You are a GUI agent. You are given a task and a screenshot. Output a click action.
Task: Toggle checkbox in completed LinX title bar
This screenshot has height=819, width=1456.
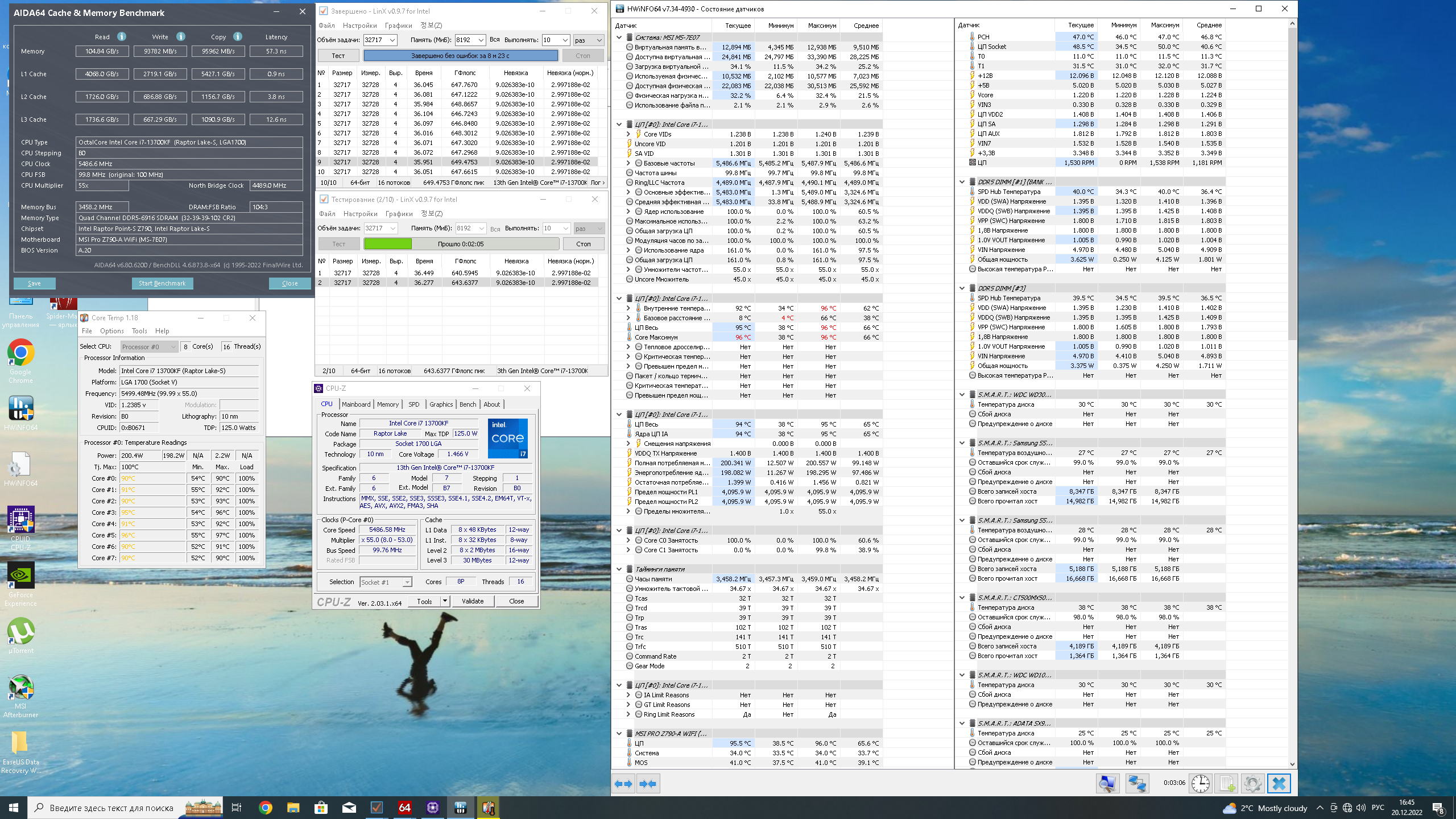323,11
